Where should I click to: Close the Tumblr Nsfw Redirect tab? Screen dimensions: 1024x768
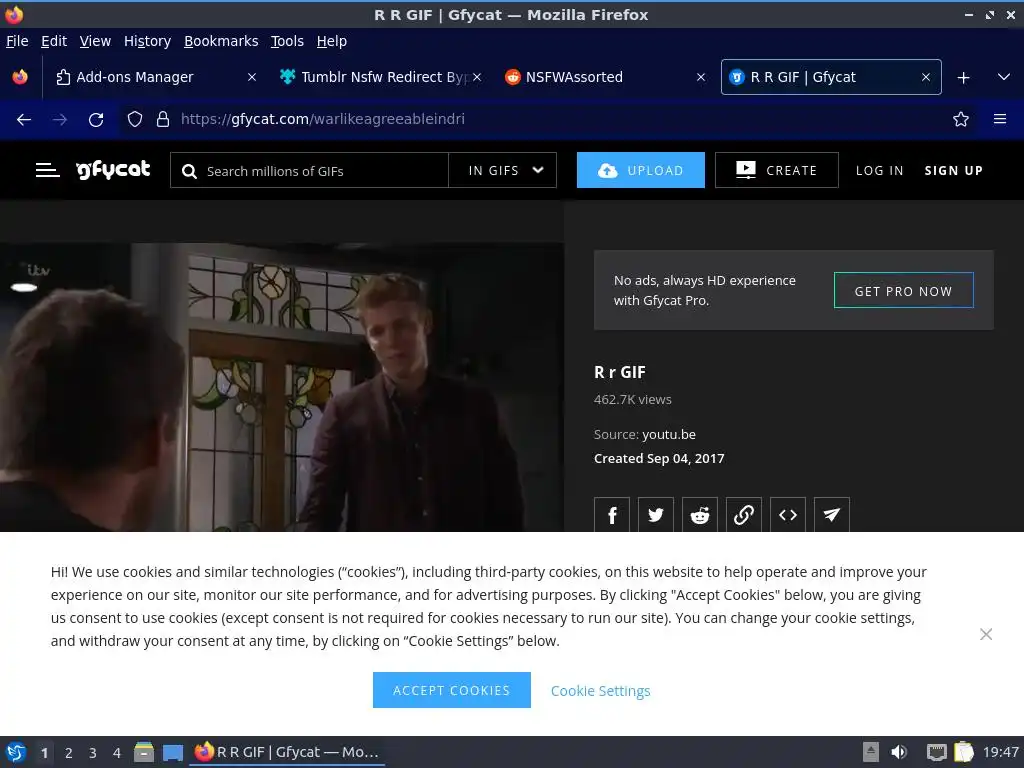477,77
